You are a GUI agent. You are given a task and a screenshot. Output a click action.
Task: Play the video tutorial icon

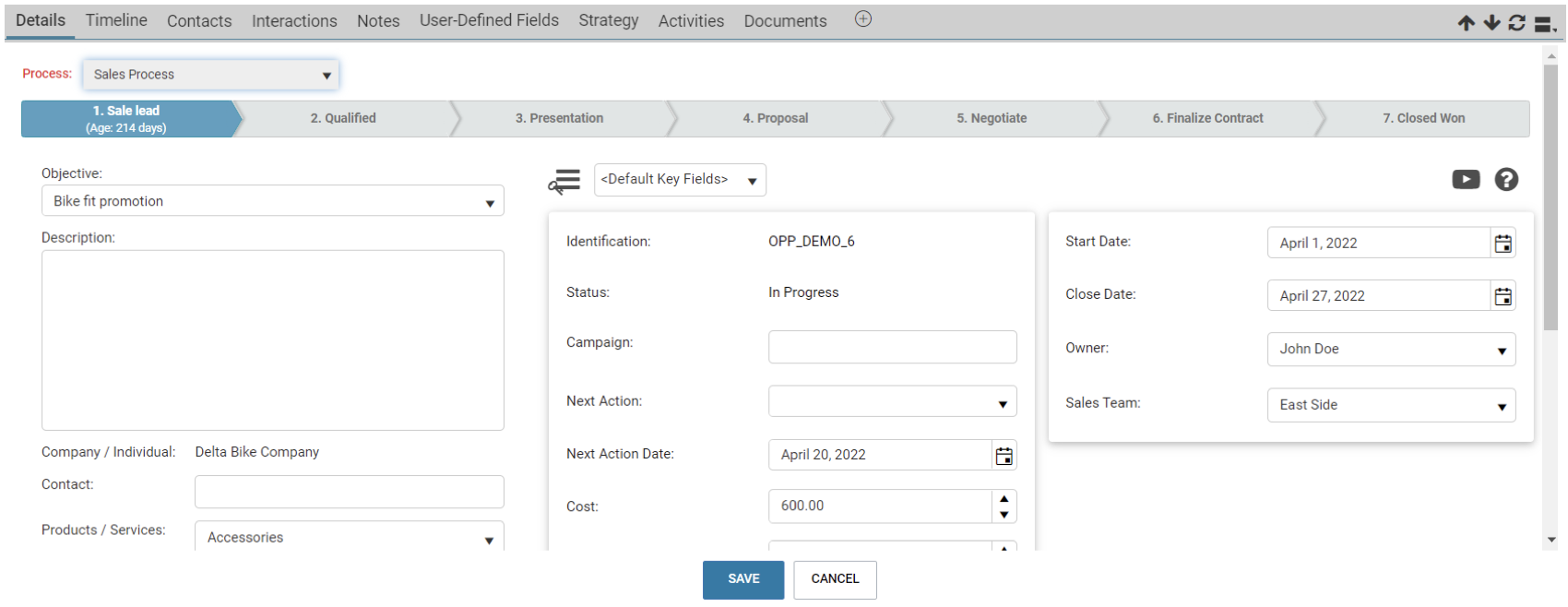(1466, 179)
